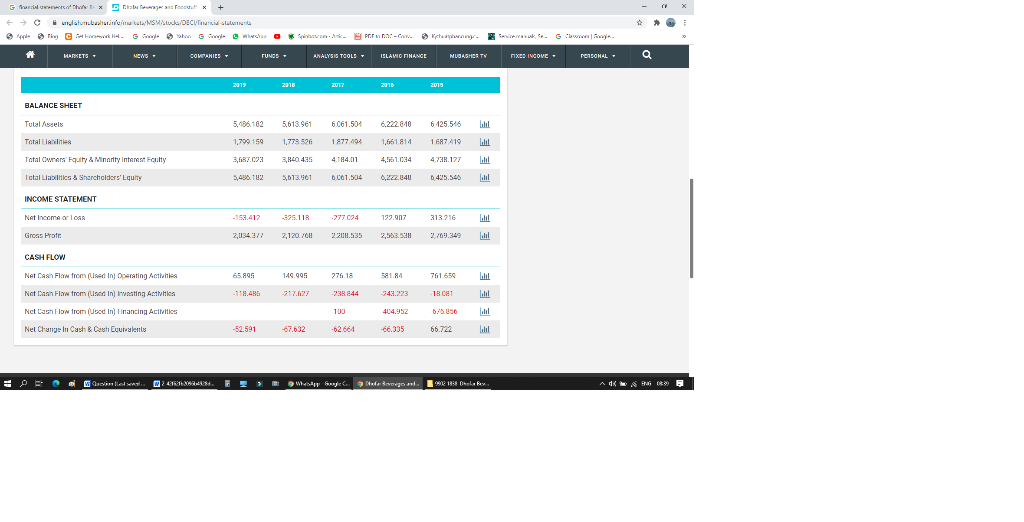Screen dimensions: 1024x522
Task: Open the PDF to DOC bookmark
Action: coord(383,37)
